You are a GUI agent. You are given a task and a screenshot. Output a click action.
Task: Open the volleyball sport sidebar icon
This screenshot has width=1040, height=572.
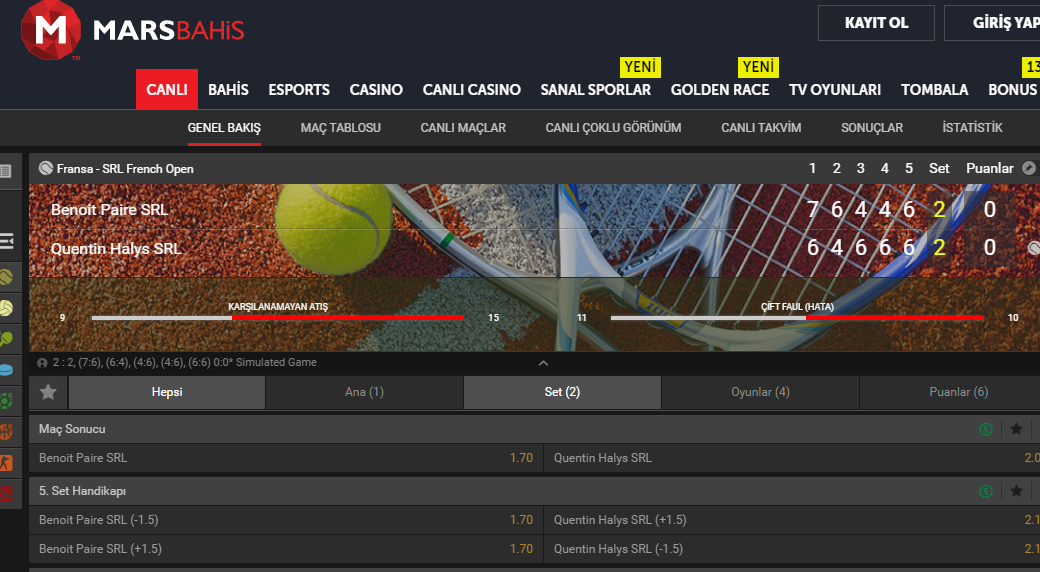7,308
